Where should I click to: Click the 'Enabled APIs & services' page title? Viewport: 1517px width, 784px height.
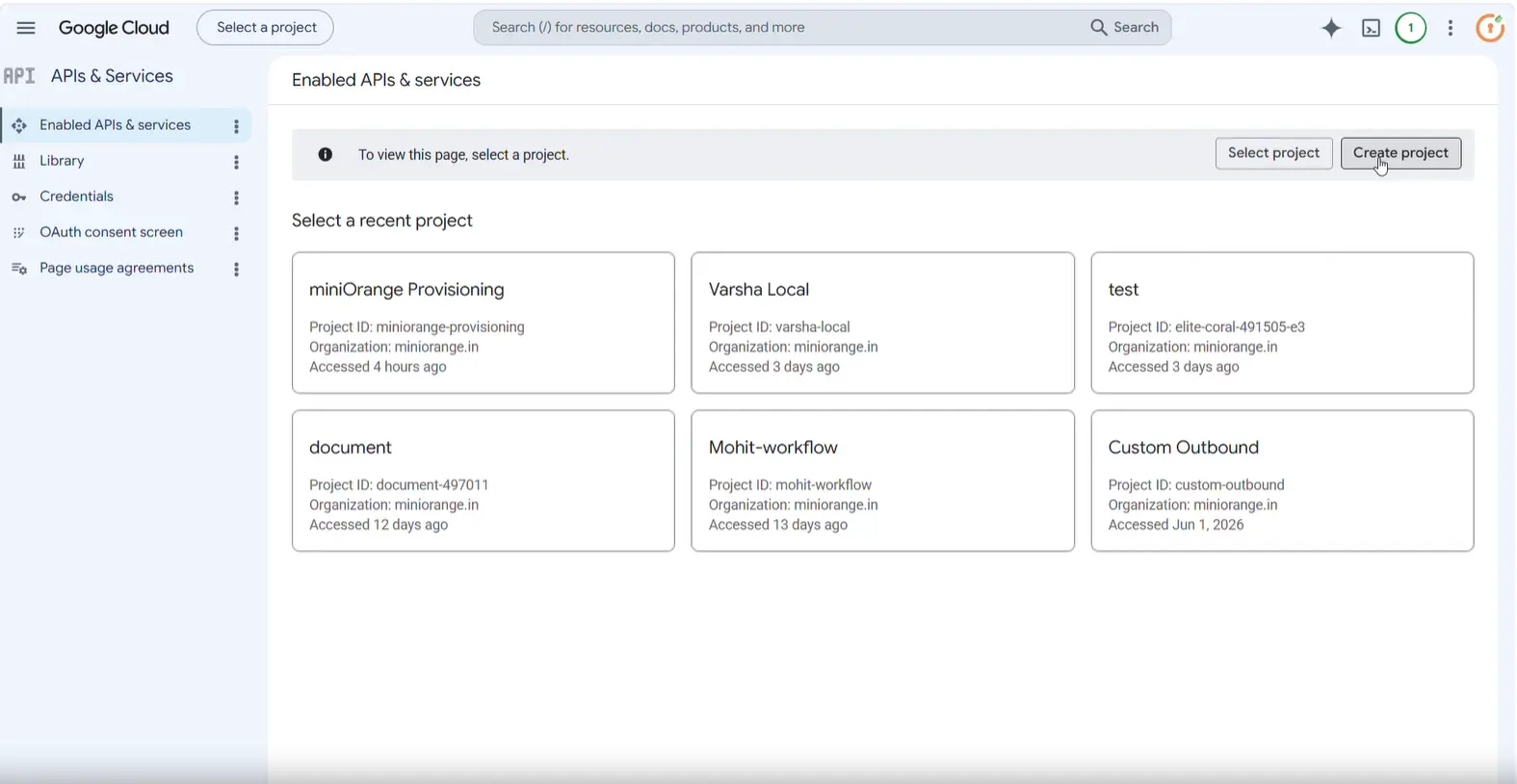386,80
